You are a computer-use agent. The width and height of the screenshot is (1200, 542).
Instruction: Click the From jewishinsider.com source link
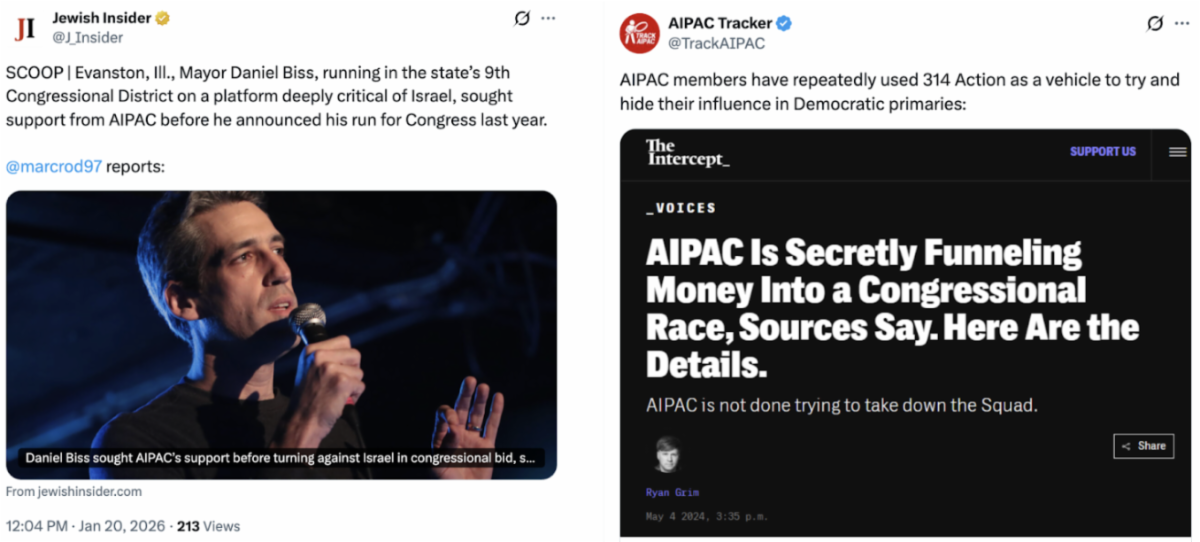pyautogui.click(x=74, y=491)
